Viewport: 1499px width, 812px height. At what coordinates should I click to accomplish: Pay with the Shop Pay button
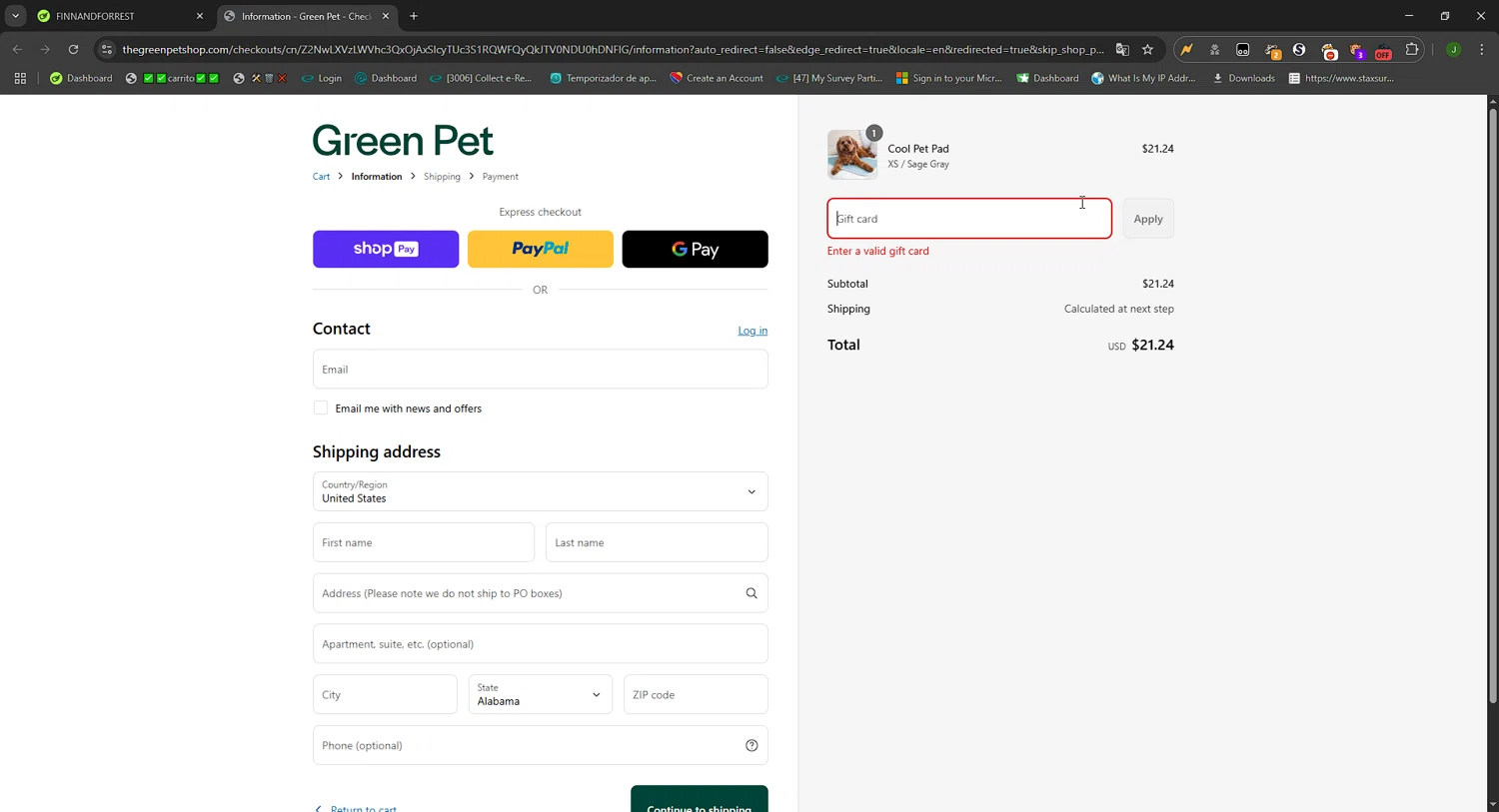[x=386, y=249]
